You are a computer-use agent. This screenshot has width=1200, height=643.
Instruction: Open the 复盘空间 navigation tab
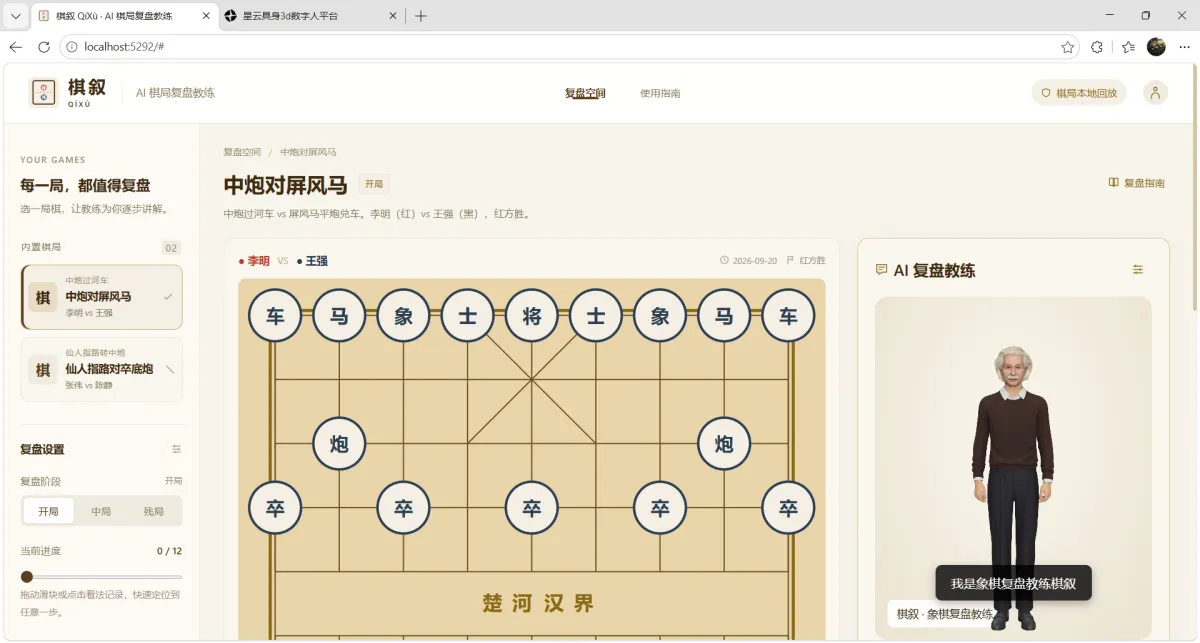(x=585, y=93)
